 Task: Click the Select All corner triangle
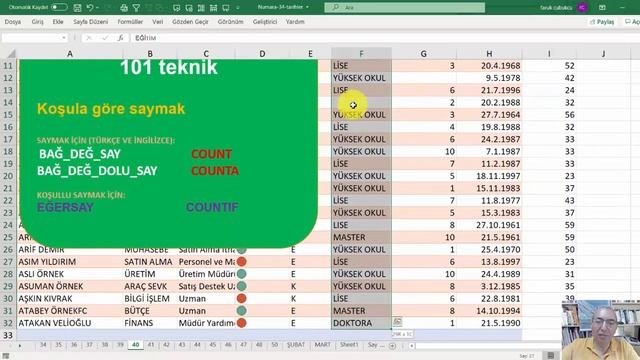click(11, 53)
